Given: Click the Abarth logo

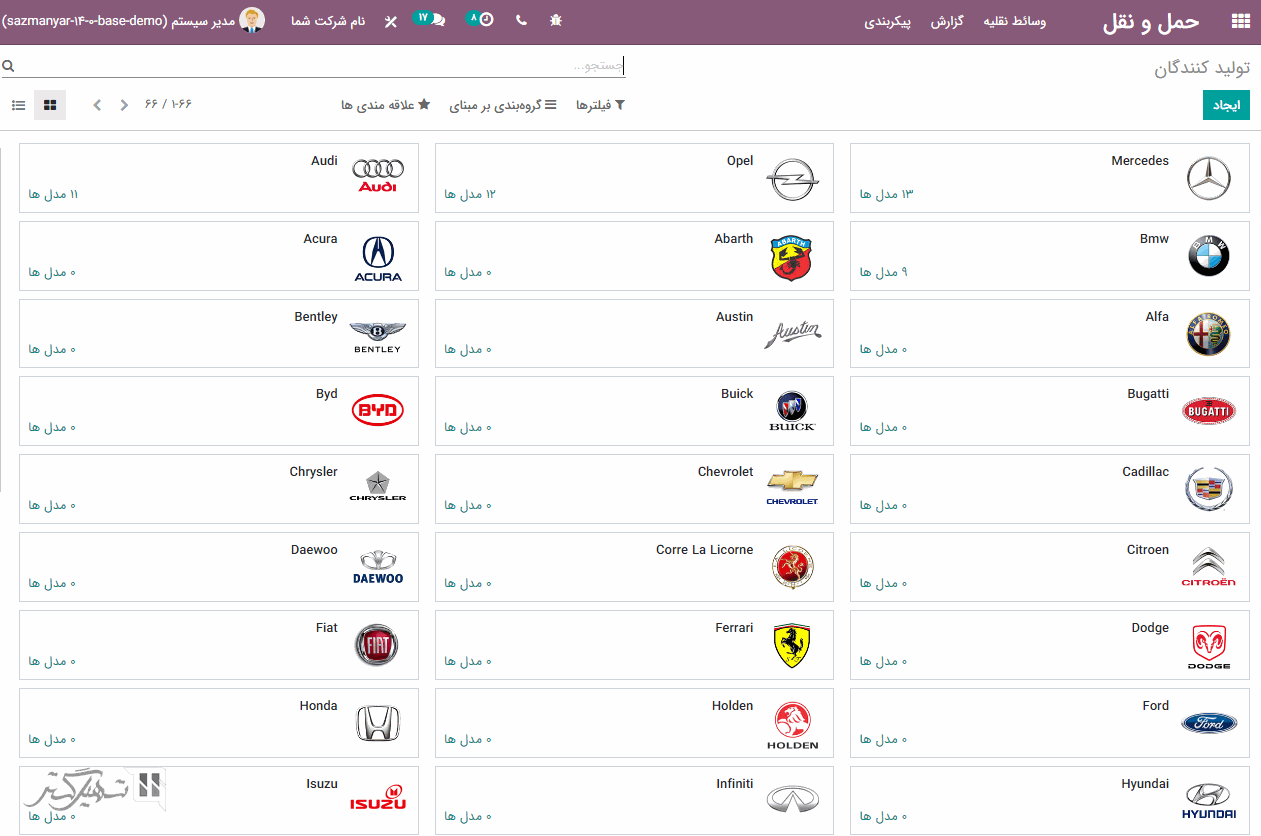Looking at the screenshot, I should click(792, 258).
